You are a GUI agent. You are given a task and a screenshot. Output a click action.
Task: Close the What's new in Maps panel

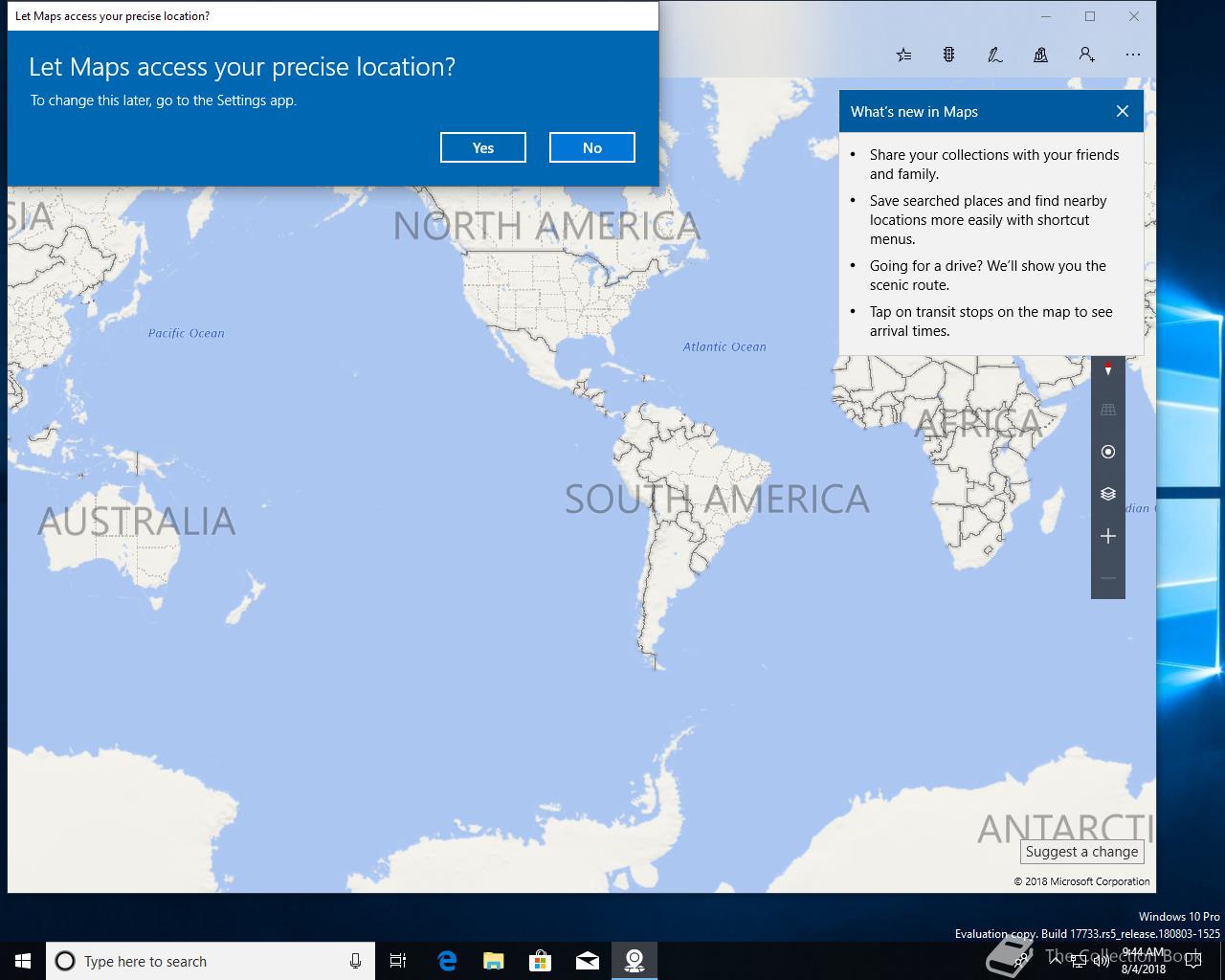[1123, 111]
